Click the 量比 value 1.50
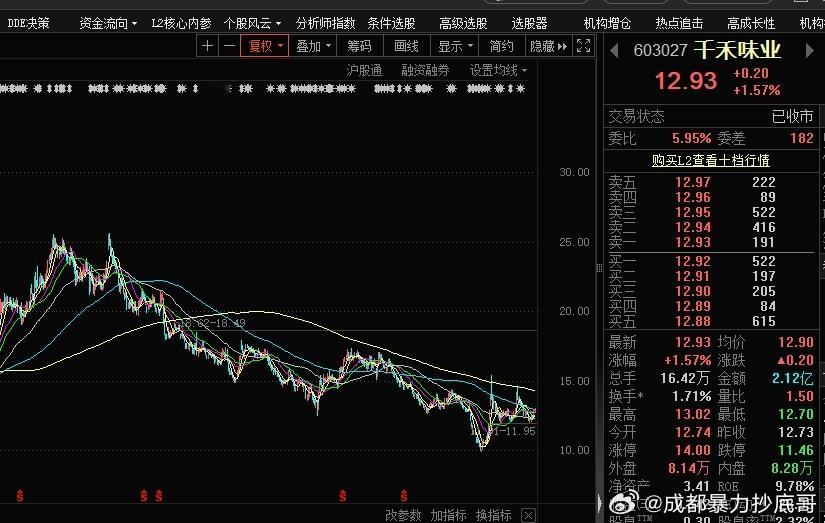 [x=800, y=396]
